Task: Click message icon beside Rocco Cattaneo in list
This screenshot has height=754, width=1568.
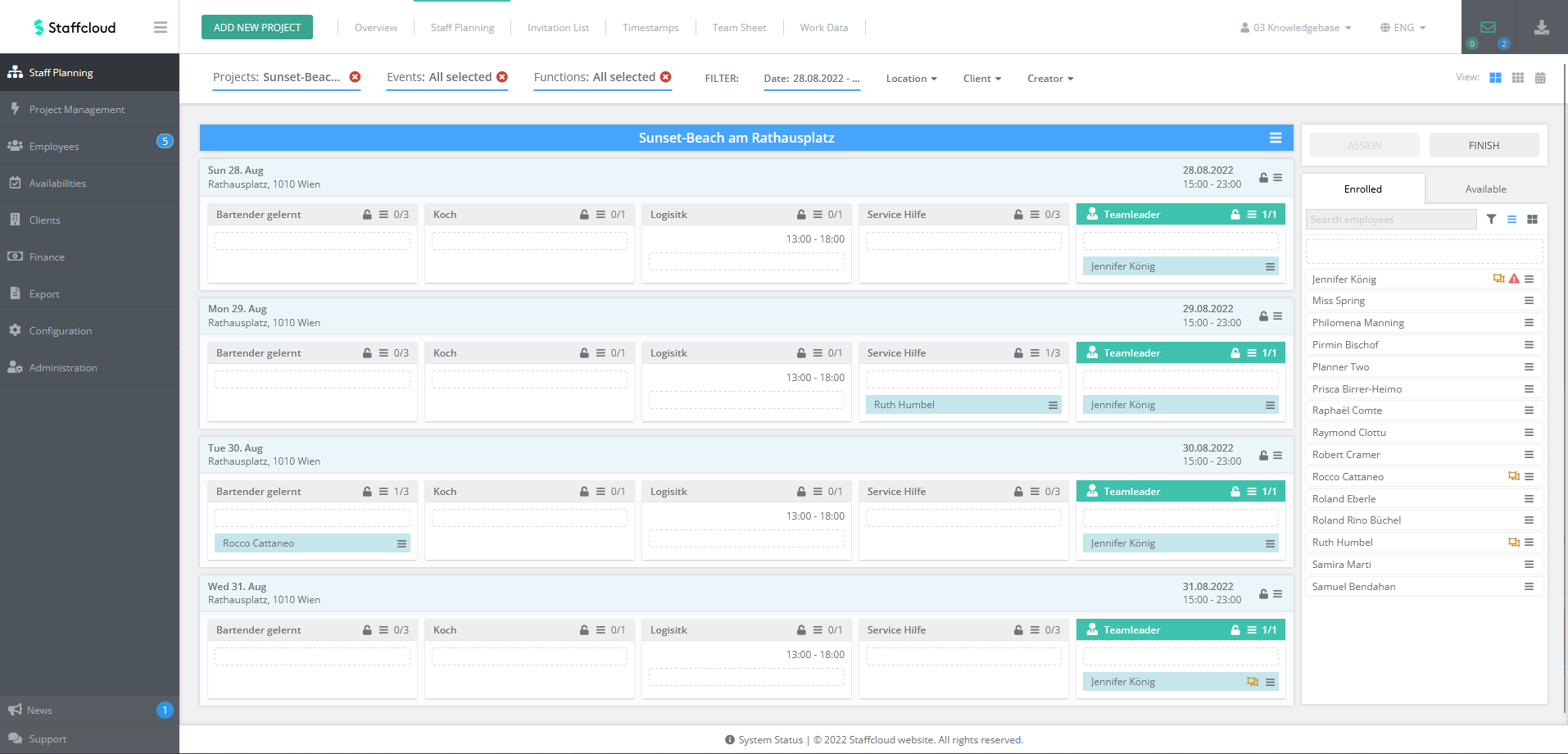Action: point(1514,476)
